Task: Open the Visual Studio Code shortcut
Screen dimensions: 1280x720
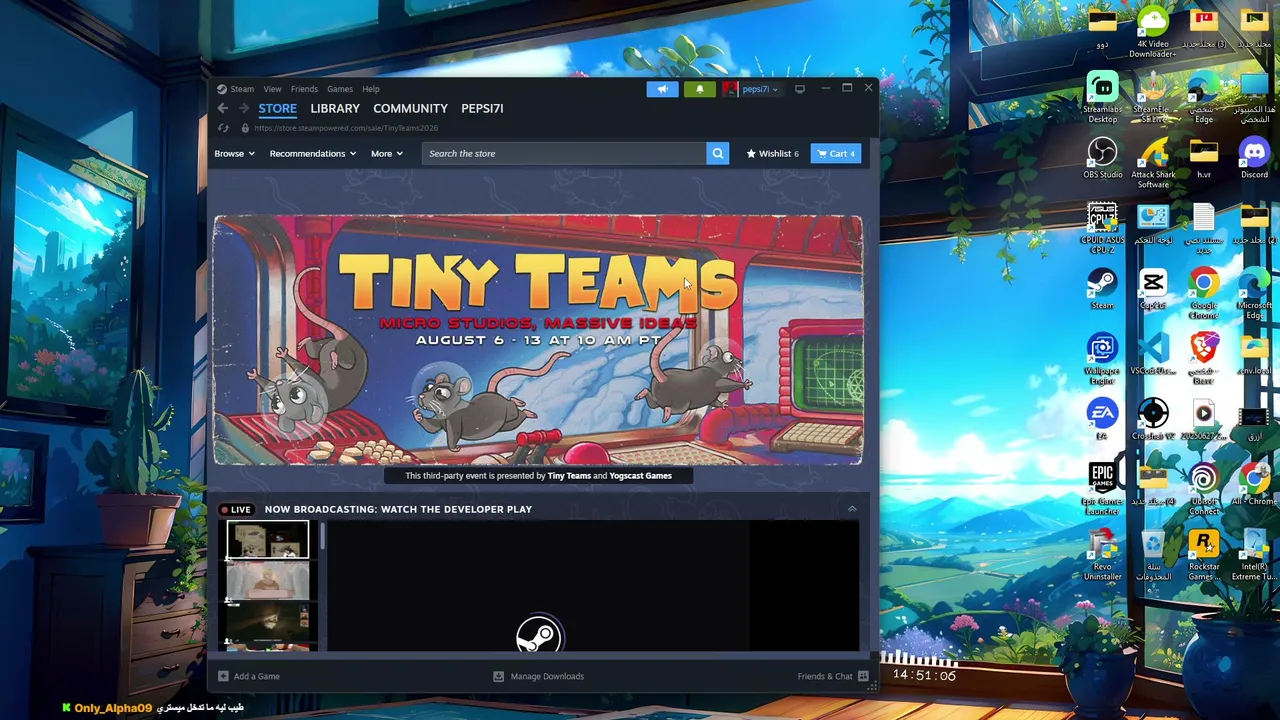Action: pos(1153,354)
